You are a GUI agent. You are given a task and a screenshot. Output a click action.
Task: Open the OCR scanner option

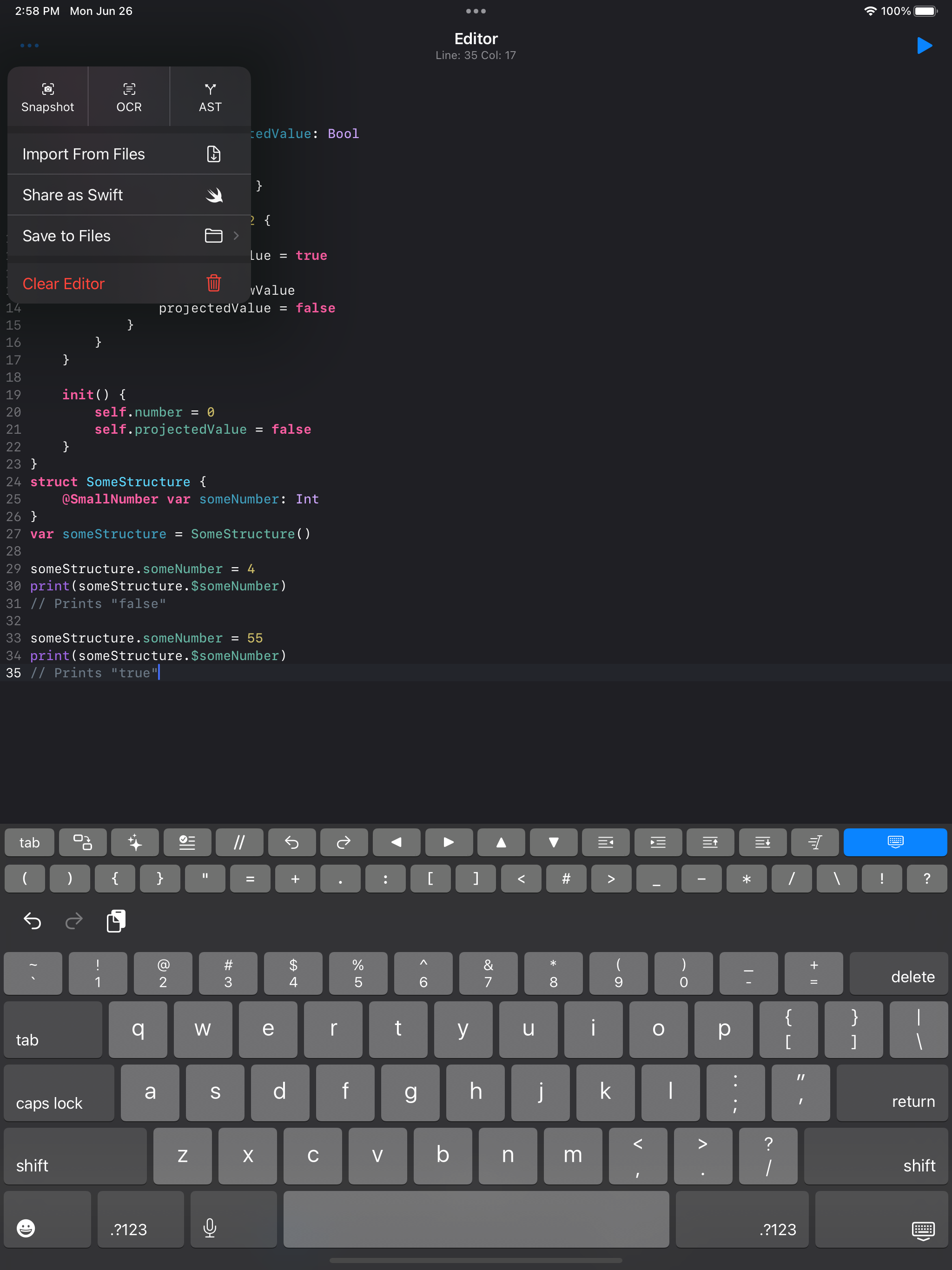pyautogui.click(x=129, y=96)
